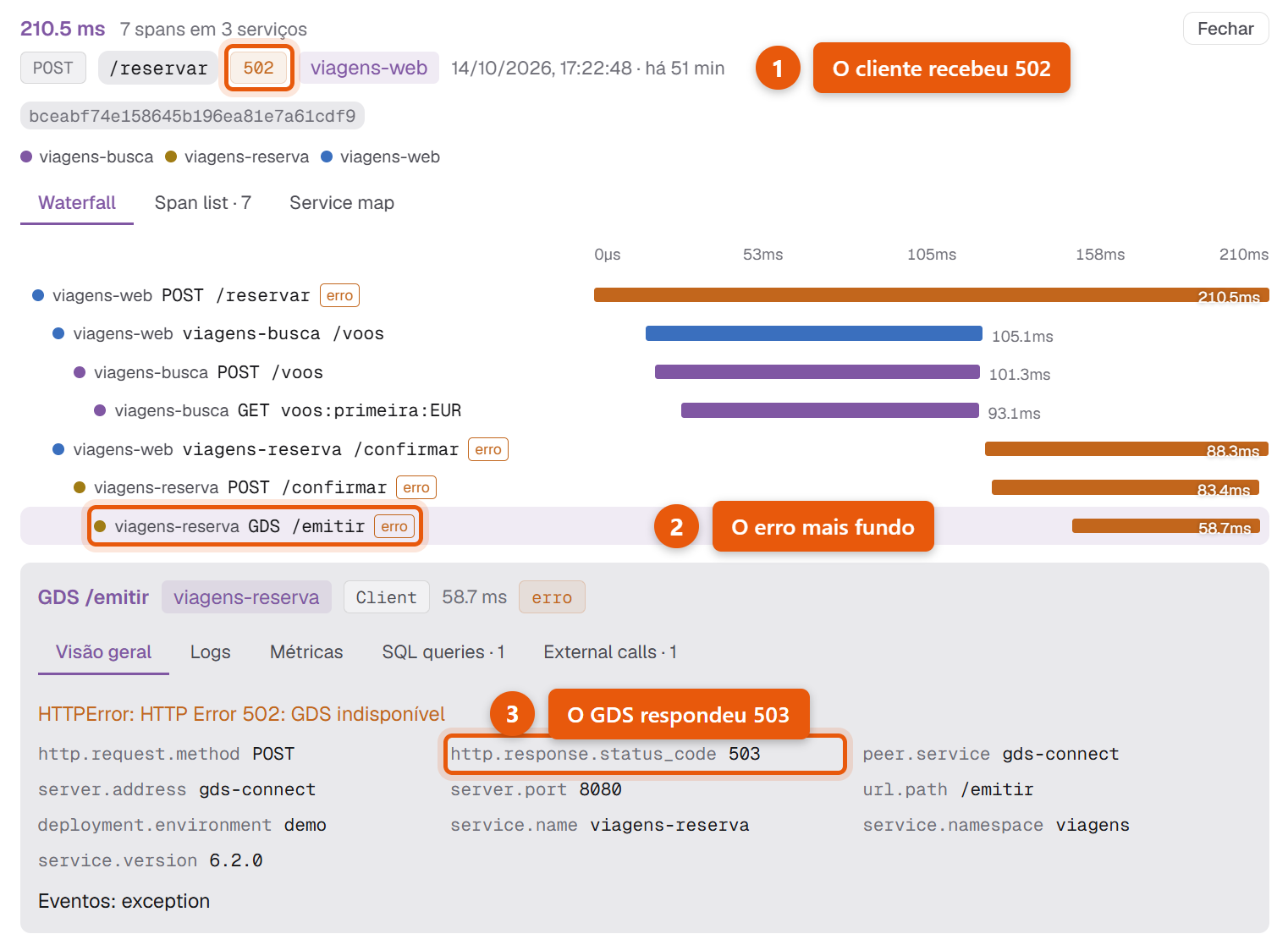Viewport: 1288px width, 945px height.
Task: Click the POST method chip in header
Action: pyautogui.click(x=53, y=69)
